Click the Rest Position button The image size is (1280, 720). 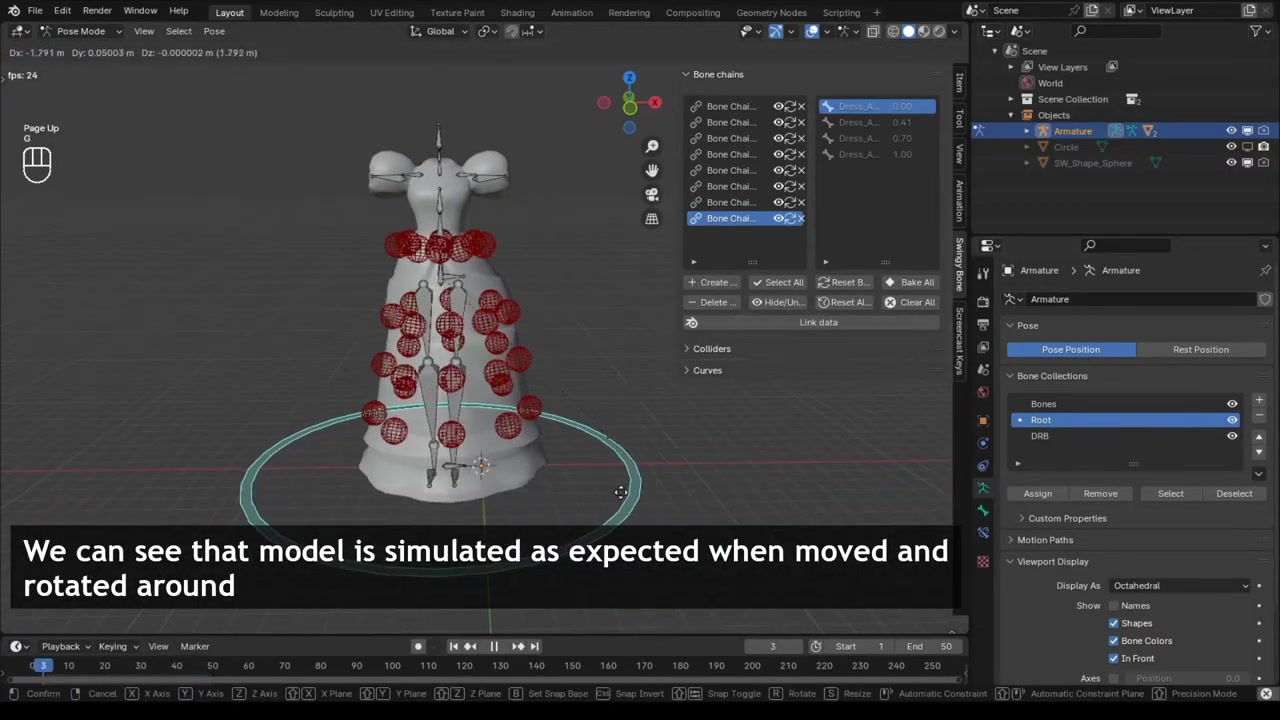click(x=1200, y=350)
